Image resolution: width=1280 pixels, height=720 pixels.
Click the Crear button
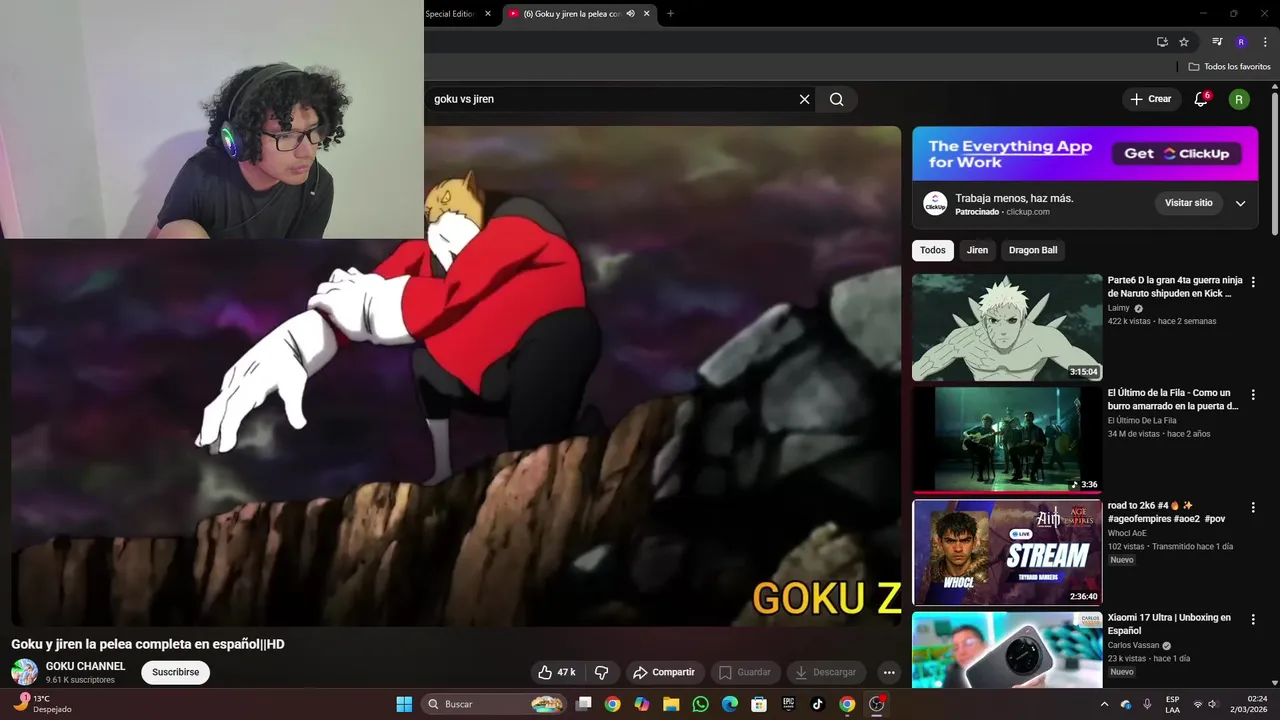pyautogui.click(x=1151, y=99)
